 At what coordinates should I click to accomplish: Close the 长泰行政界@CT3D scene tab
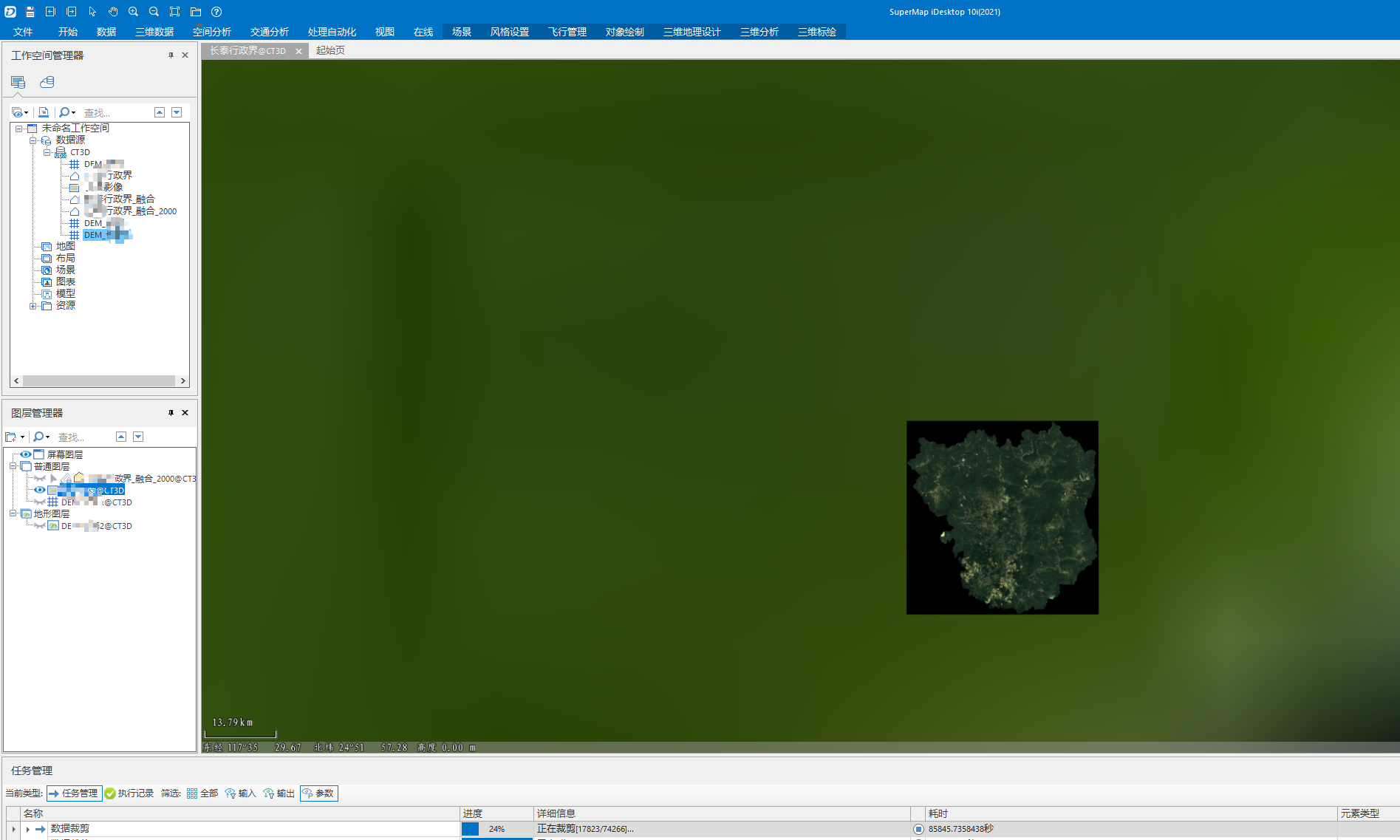[298, 51]
